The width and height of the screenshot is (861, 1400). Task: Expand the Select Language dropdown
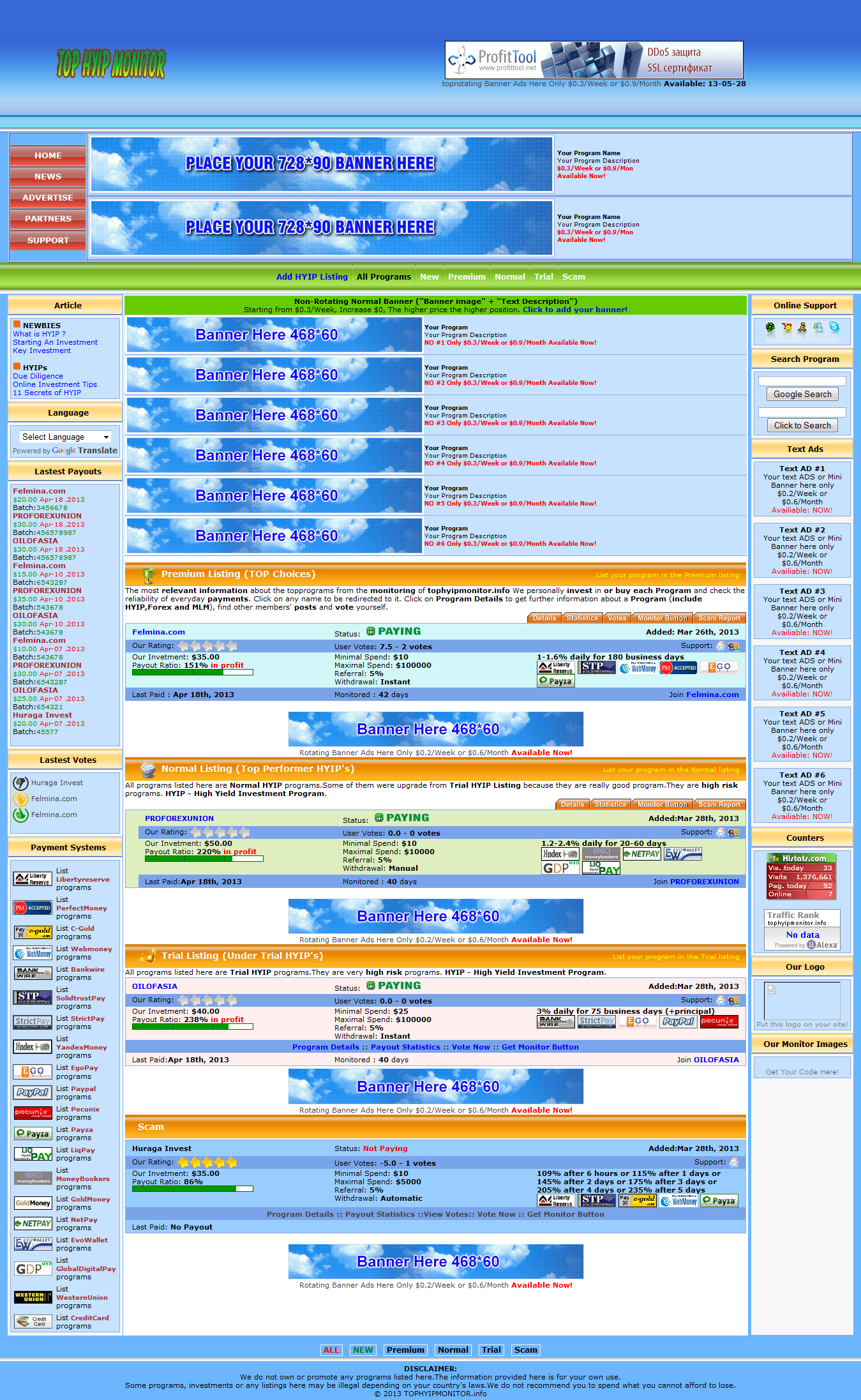pos(65,437)
